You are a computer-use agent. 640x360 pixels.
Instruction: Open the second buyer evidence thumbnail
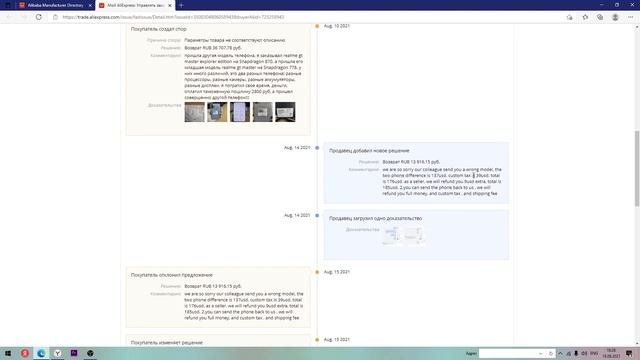coord(217,112)
